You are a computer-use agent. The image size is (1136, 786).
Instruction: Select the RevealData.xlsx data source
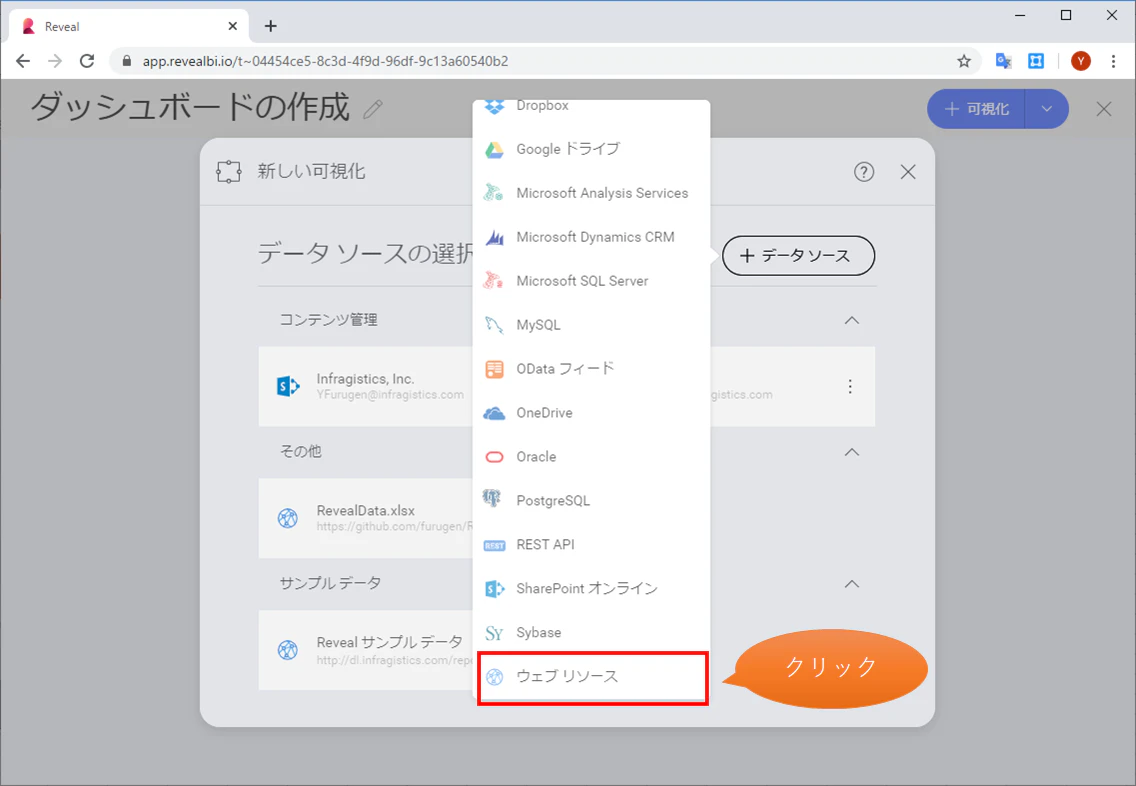coord(366,518)
